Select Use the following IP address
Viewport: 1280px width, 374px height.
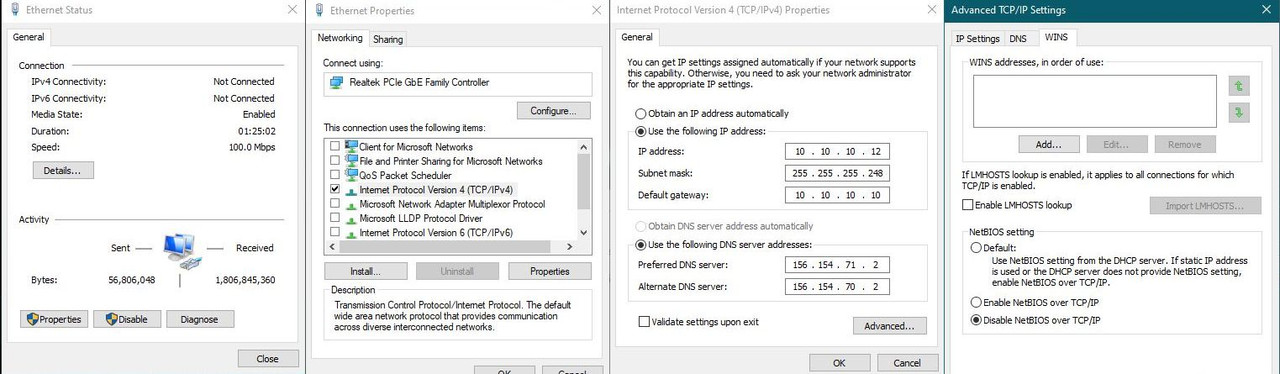[641, 131]
